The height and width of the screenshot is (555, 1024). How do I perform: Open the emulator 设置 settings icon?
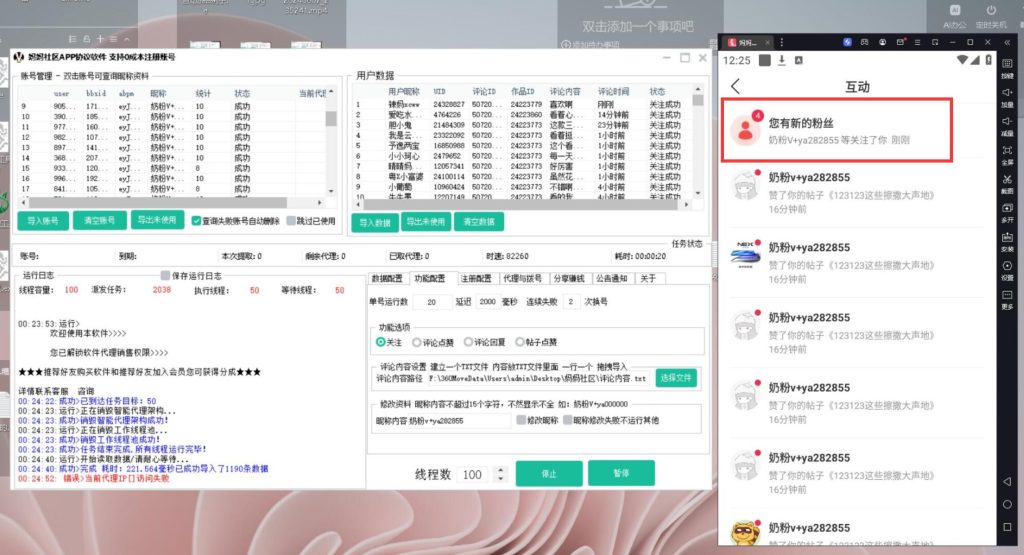pyautogui.click(x=1007, y=270)
